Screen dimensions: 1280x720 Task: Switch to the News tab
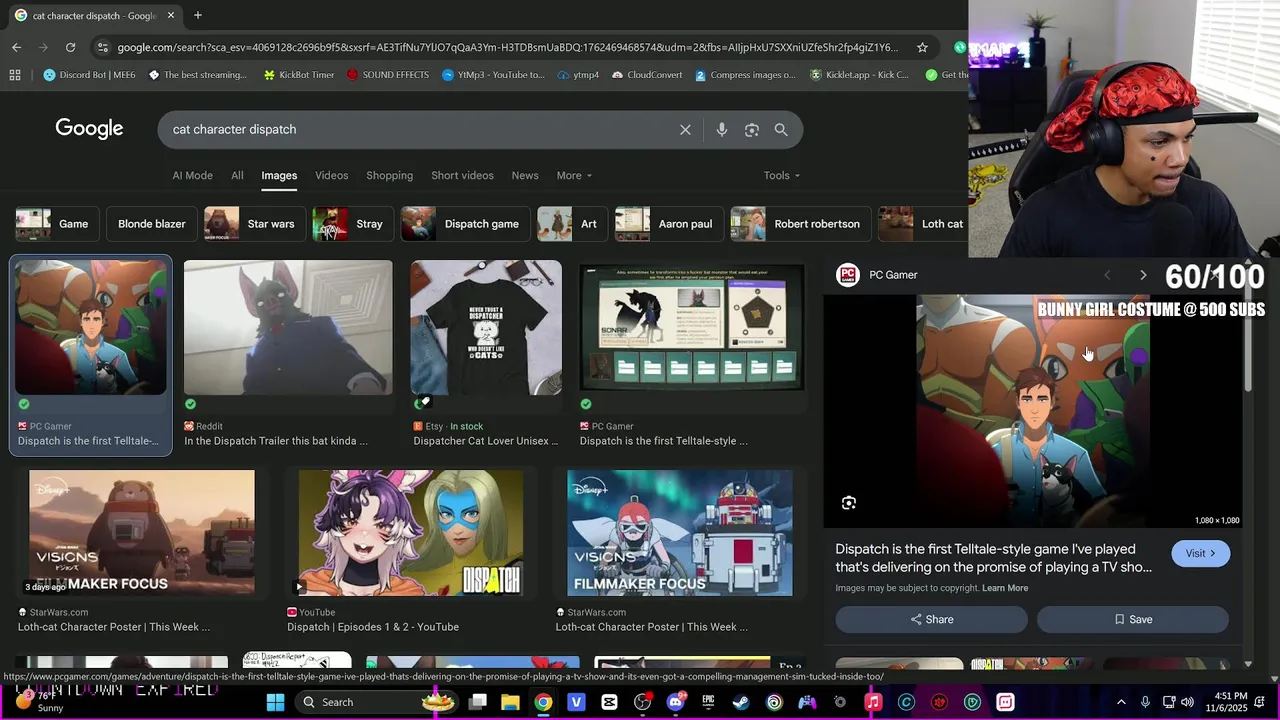525,176
